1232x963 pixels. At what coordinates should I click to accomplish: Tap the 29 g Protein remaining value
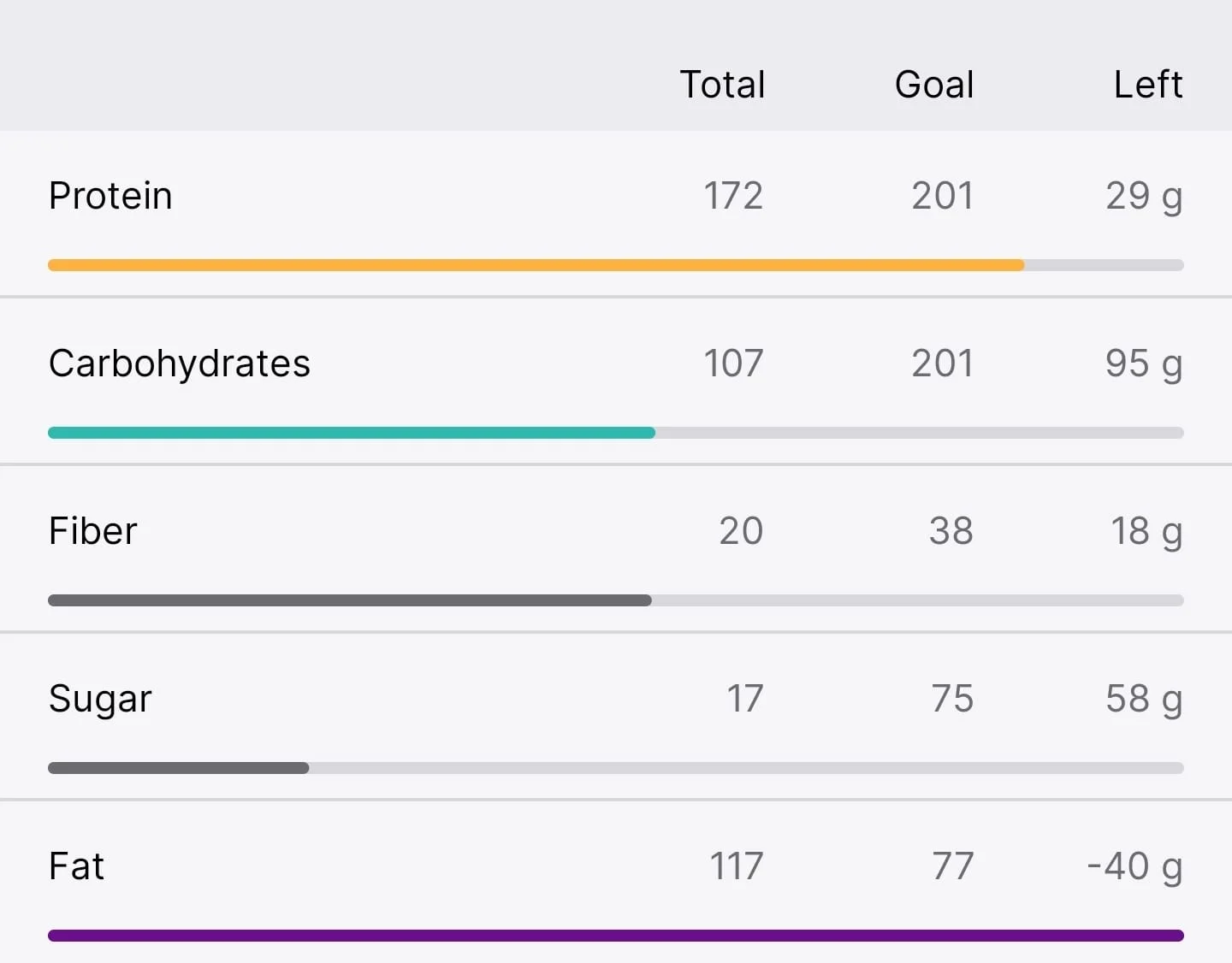(x=1144, y=197)
